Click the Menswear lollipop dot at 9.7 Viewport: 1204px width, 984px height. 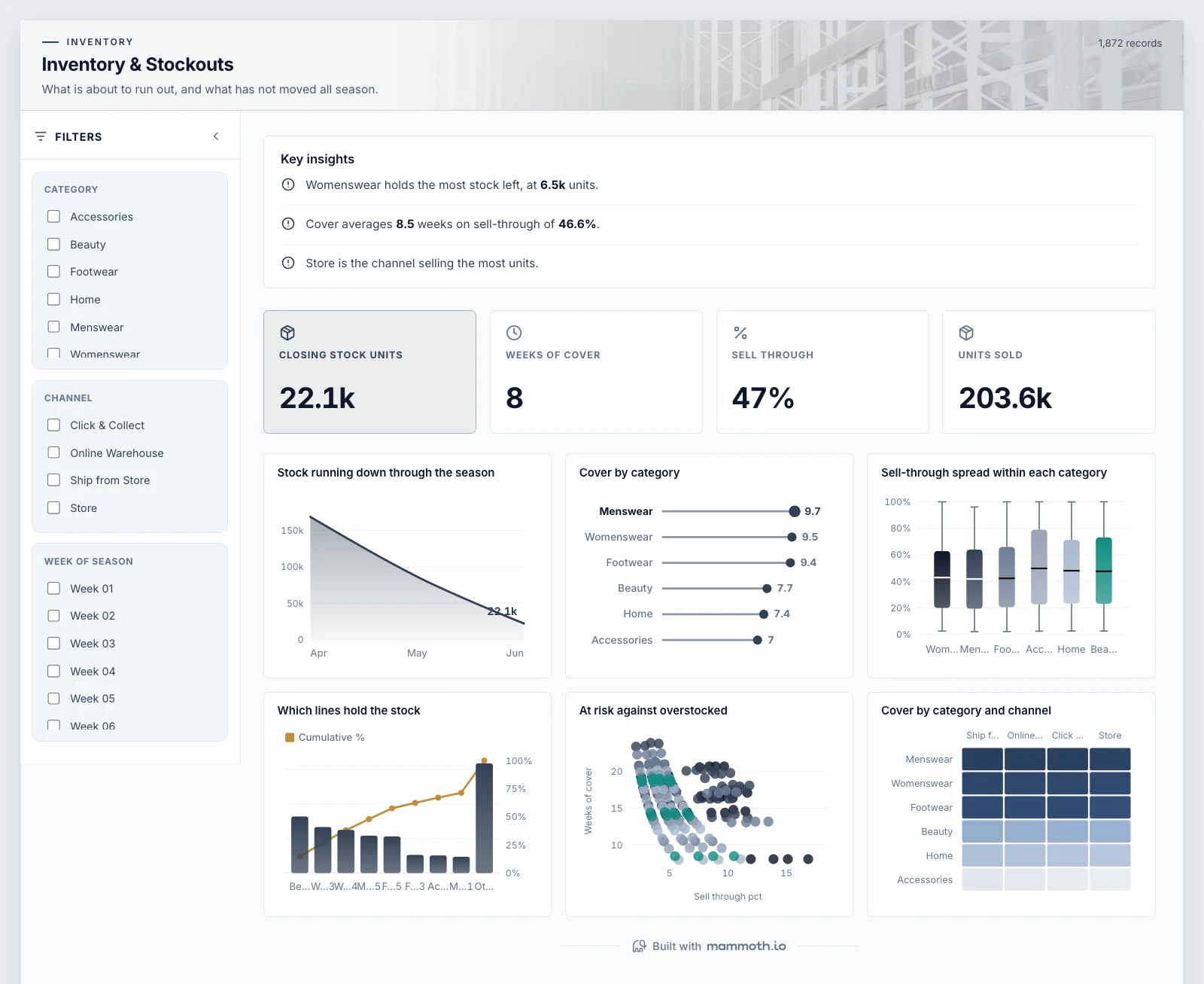(x=795, y=512)
